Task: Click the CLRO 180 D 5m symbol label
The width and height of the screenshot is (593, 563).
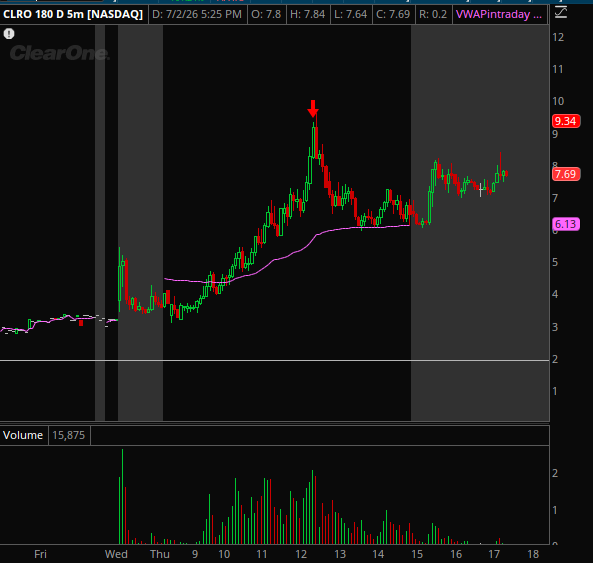Action: [73, 14]
